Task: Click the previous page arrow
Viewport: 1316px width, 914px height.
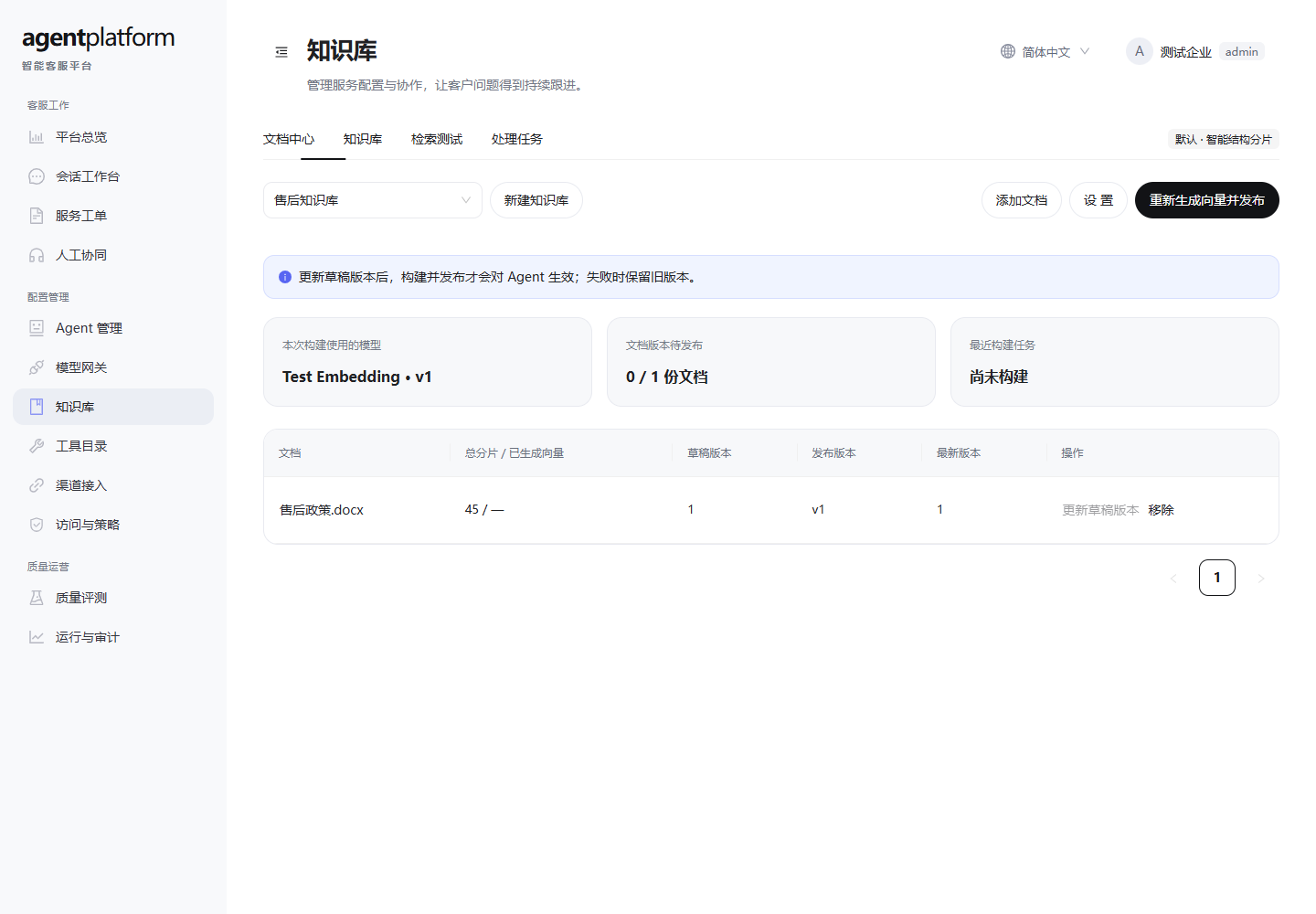Action: (1173, 578)
